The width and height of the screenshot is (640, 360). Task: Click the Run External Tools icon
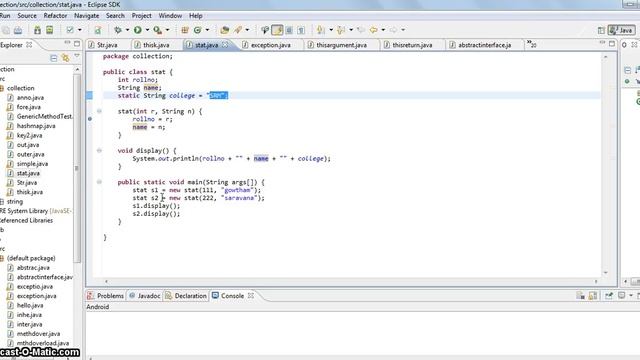coord(157,30)
